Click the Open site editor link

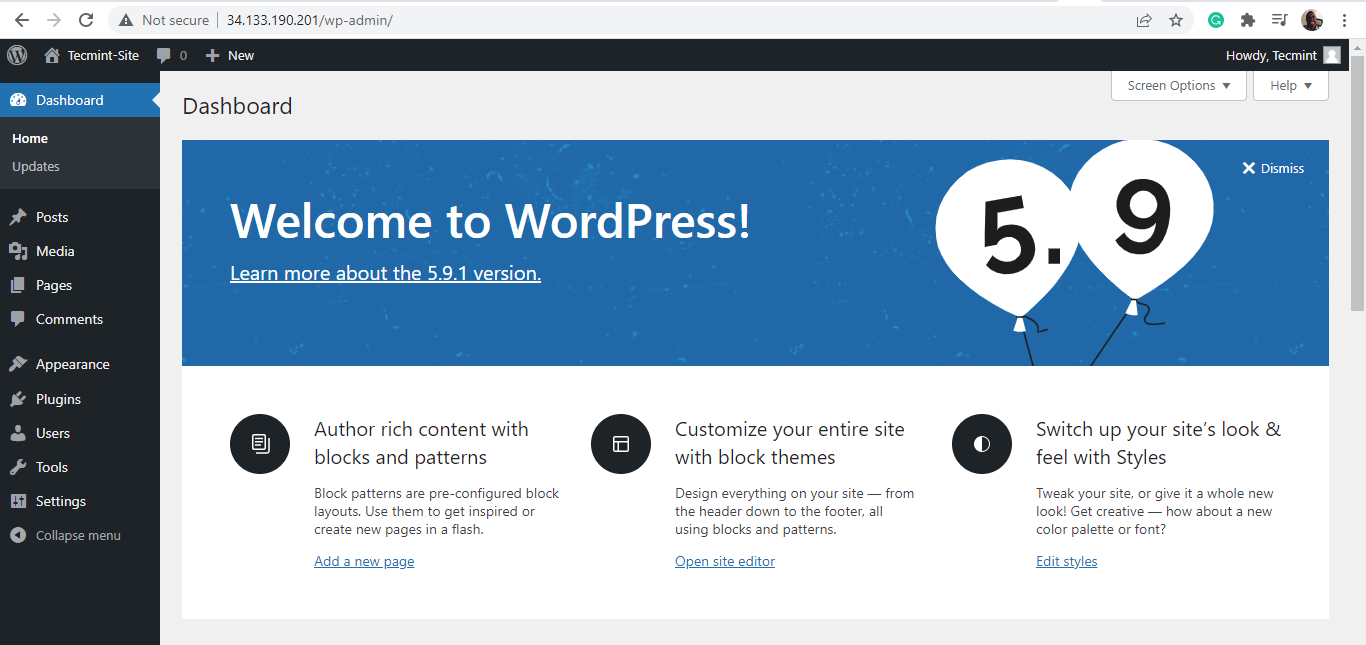(725, 561)
